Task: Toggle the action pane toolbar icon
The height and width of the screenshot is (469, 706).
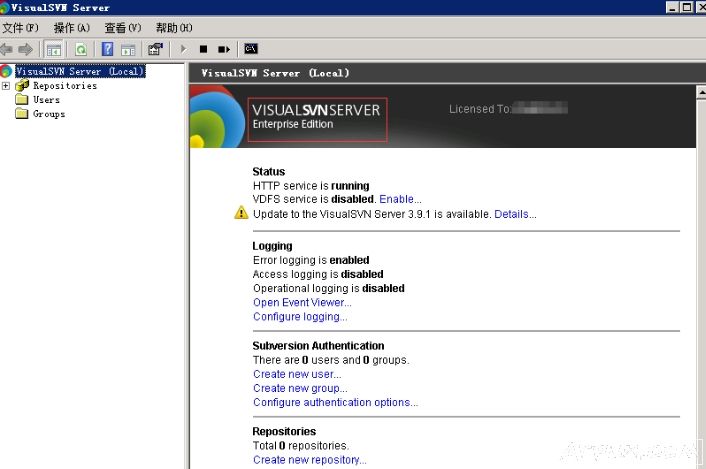Action: [128, 50]
